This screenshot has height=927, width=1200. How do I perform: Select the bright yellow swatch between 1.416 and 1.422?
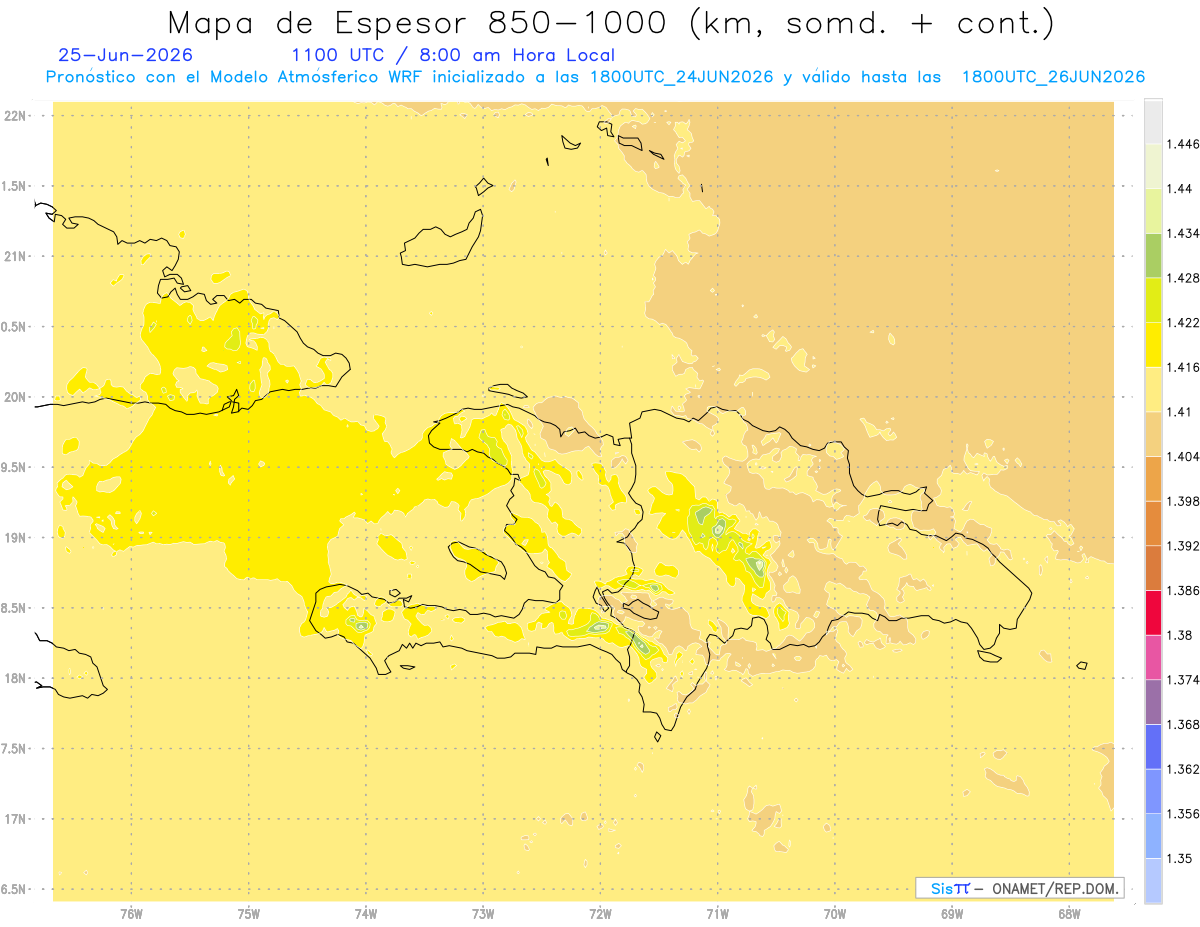pyautogui.click(x=1153, y=345)
